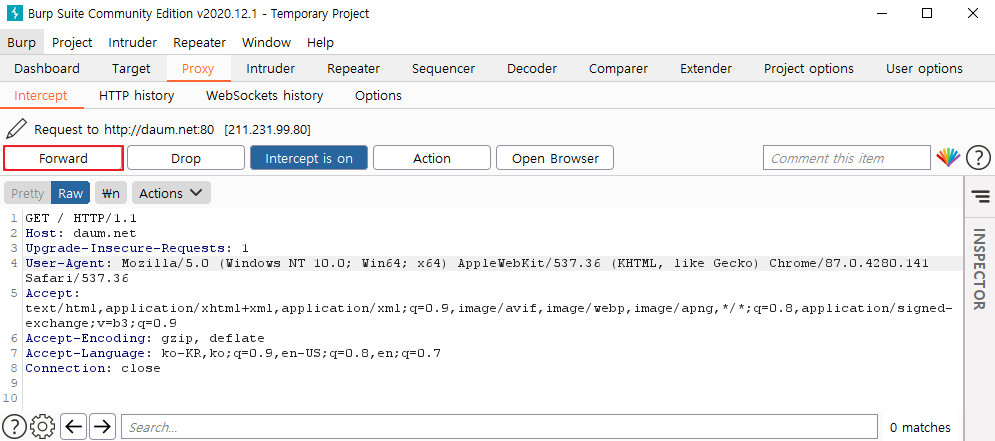Switch to Pretty message view
The width and height of the screenshot is (995, 441).
[x=27, y=193]
